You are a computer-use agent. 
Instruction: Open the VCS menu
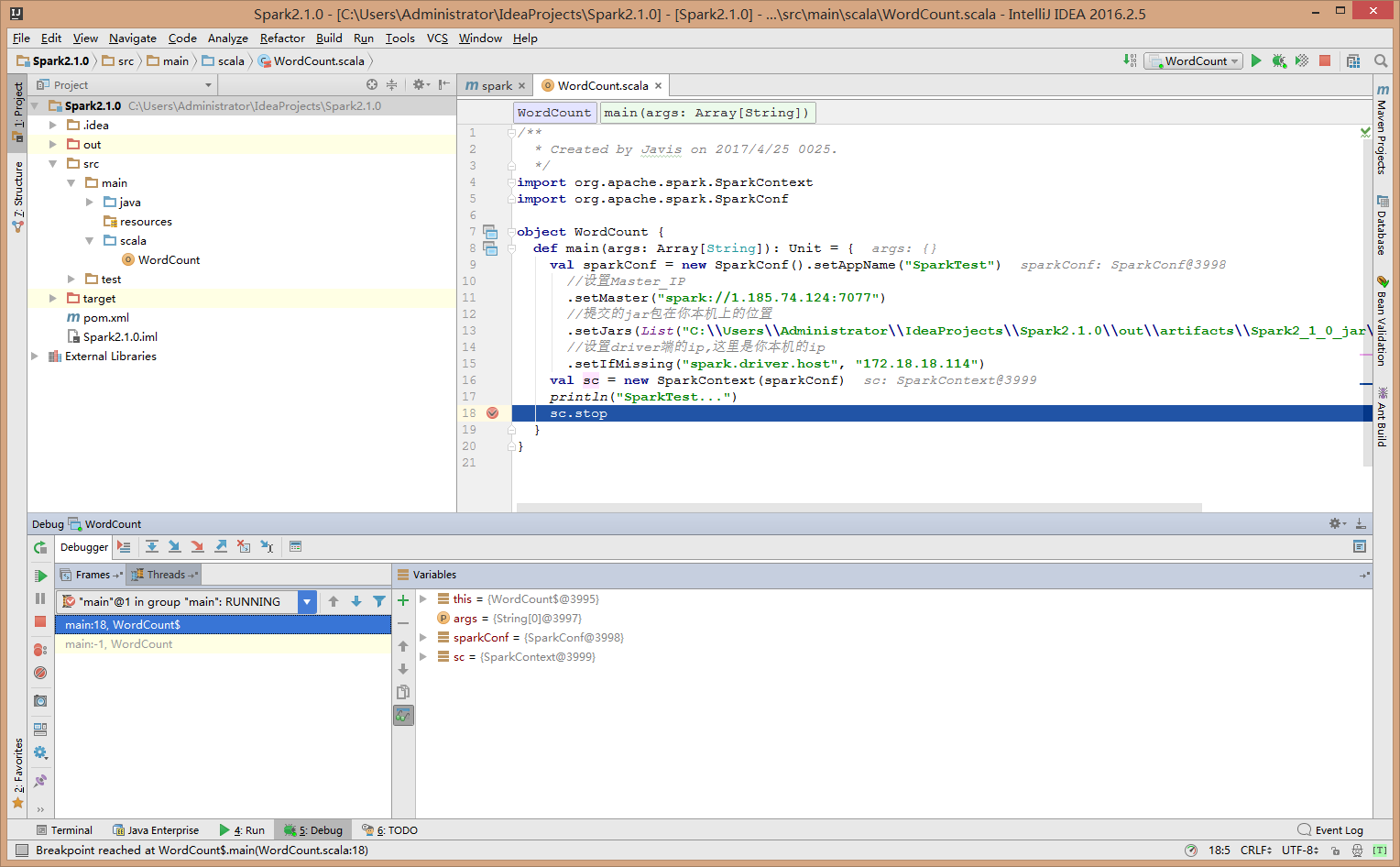[437, 38]
